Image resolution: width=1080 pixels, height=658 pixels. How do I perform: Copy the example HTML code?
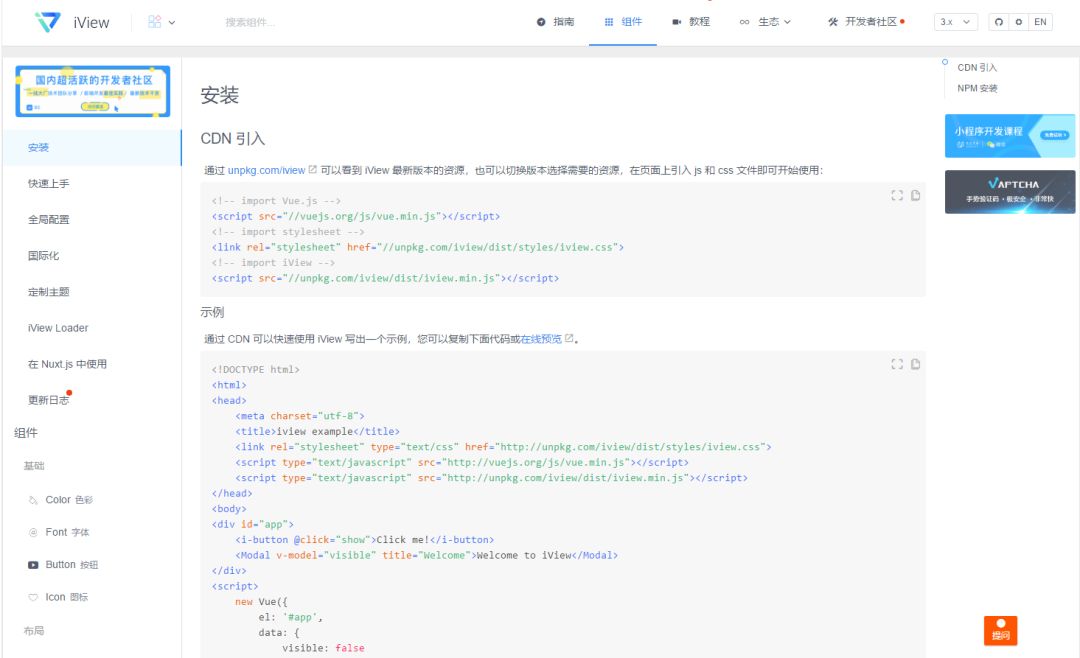click(915, 364)
